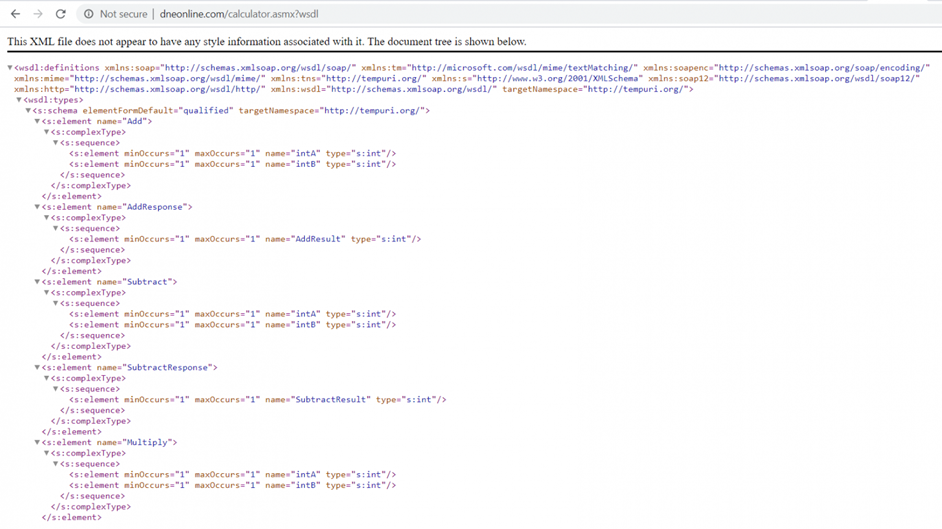Collapse the element name="AddResponse" node
Screen dimensions: 942x529
point(37,207)
